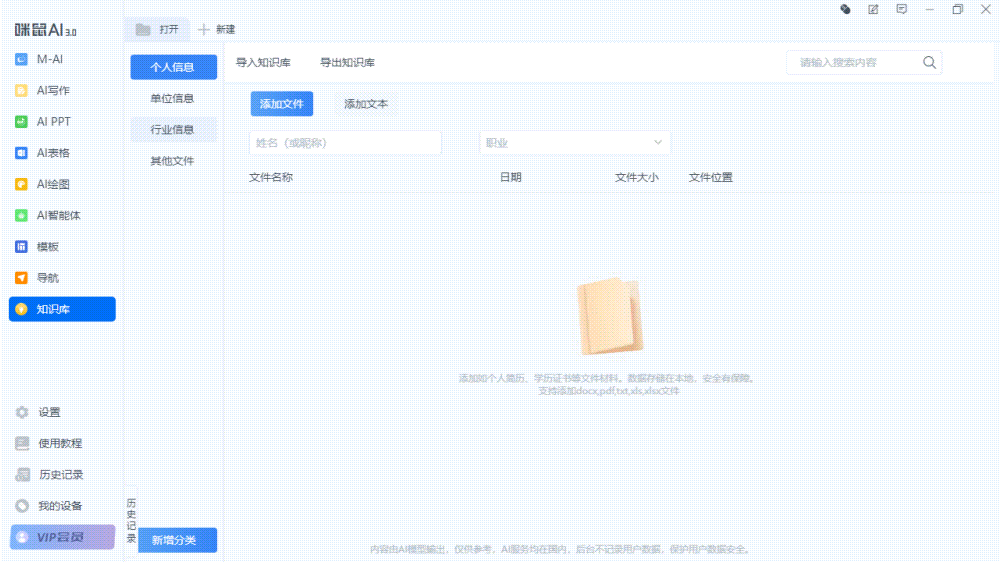Open 设置 settings in the sidebar
This screenshot has width=1000, height=562.
tap(49, 412)
